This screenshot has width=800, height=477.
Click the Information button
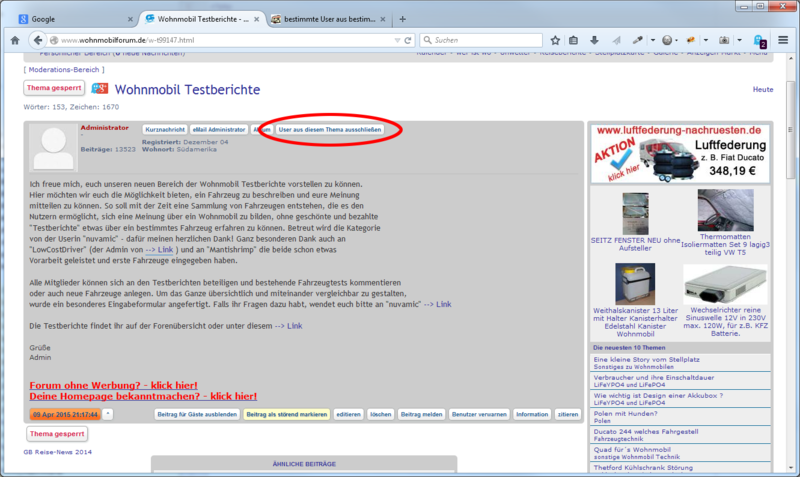point(532,414)
